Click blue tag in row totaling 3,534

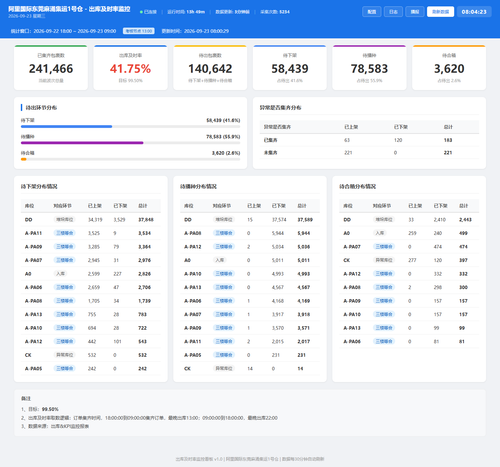click(64, 233)
